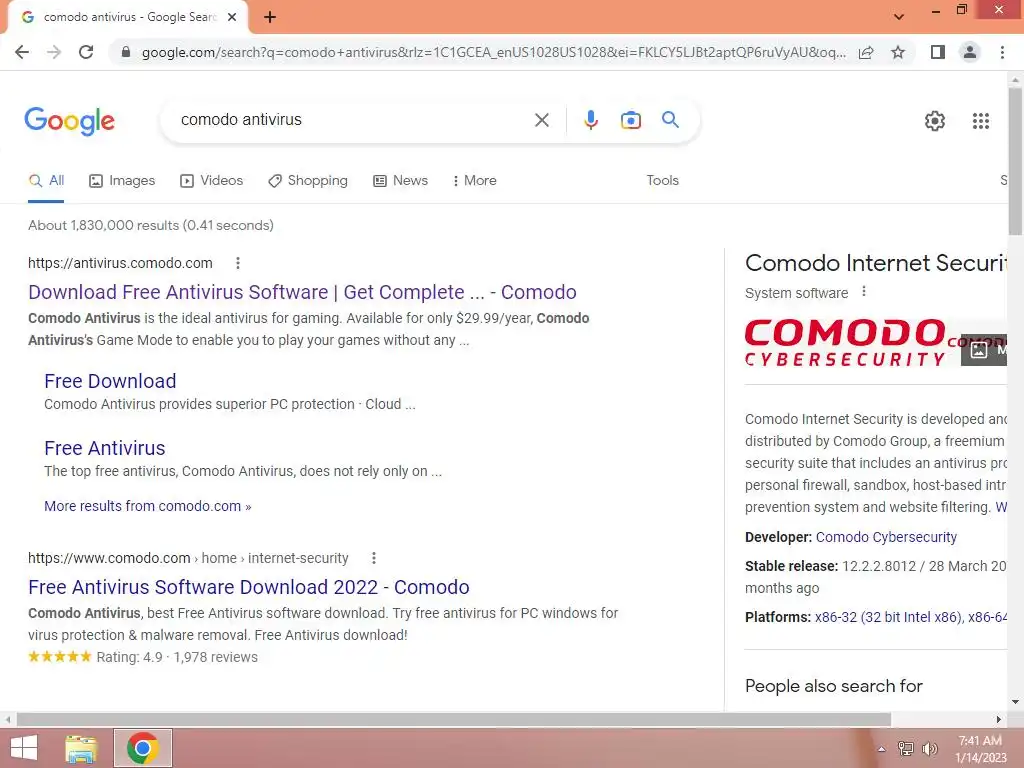Click the horizontal scrollbar right arrow
1024x768 pixels.
click(x=998, y=720)
